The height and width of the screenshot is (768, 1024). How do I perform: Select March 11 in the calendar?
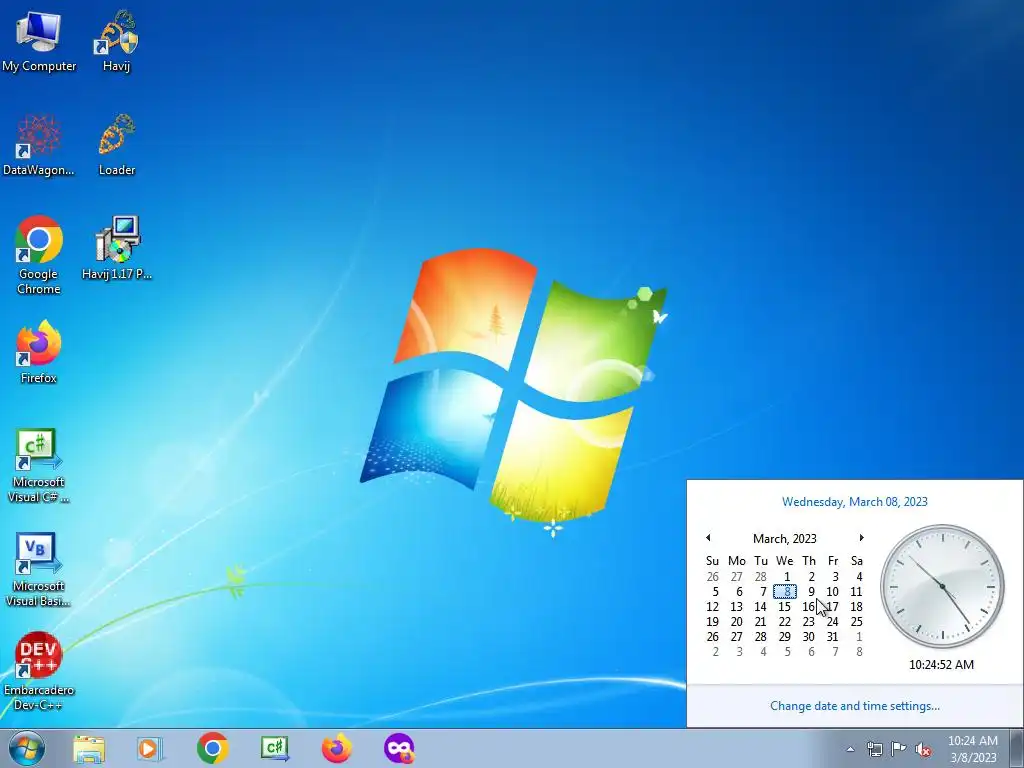point(856,592)
